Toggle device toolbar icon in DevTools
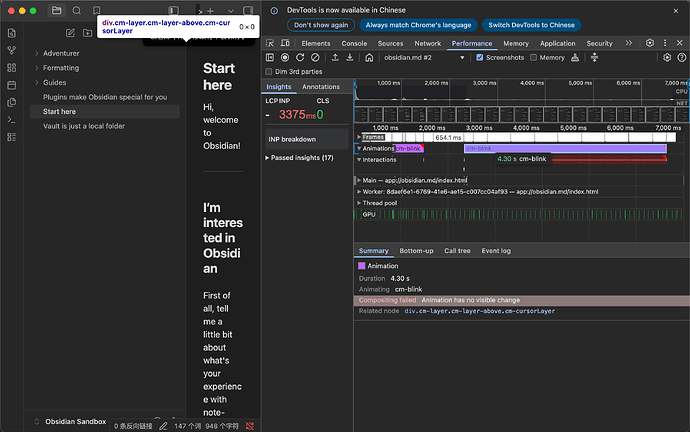 (x=285, y=43)
